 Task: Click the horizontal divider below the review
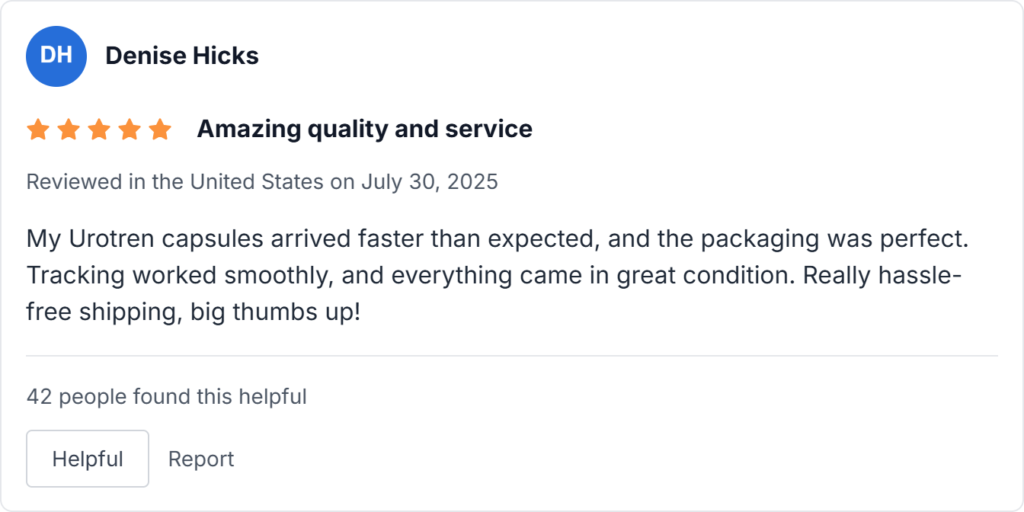[512, 356]
